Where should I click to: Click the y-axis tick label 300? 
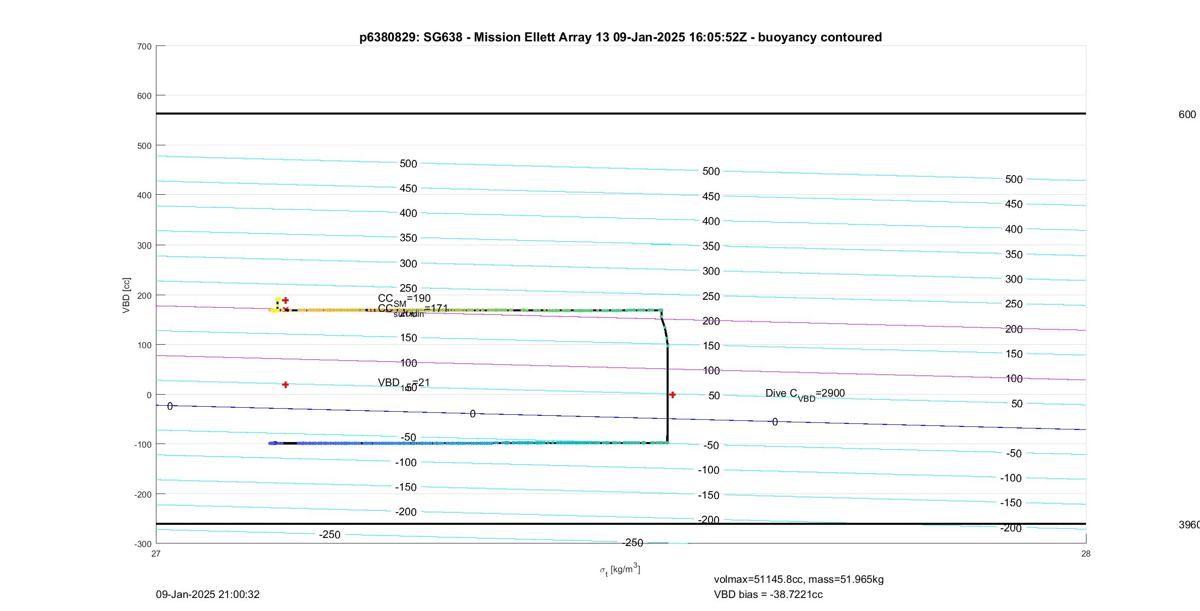click(144, 245)
